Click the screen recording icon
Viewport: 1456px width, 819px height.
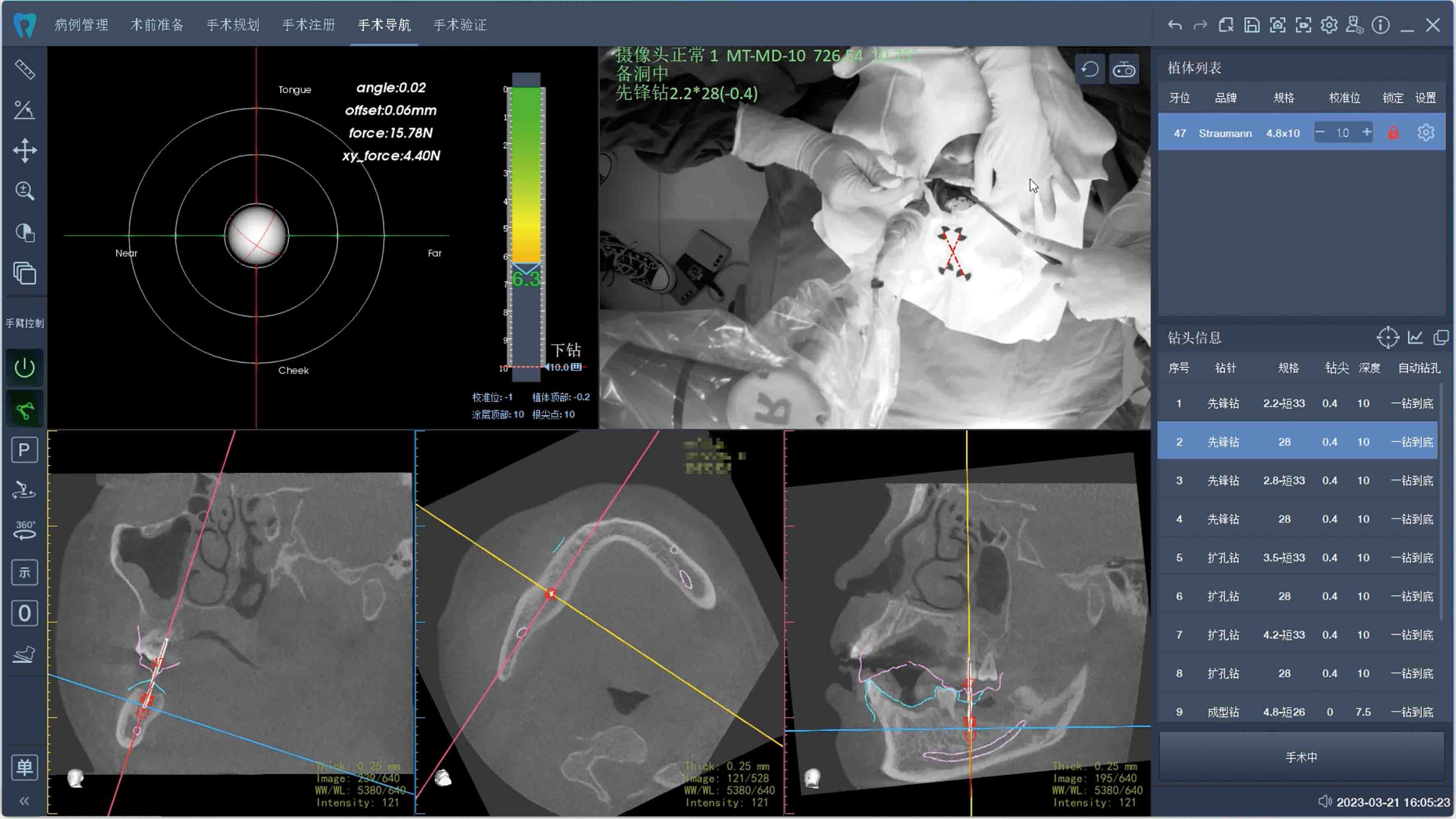pos(1304,25)
